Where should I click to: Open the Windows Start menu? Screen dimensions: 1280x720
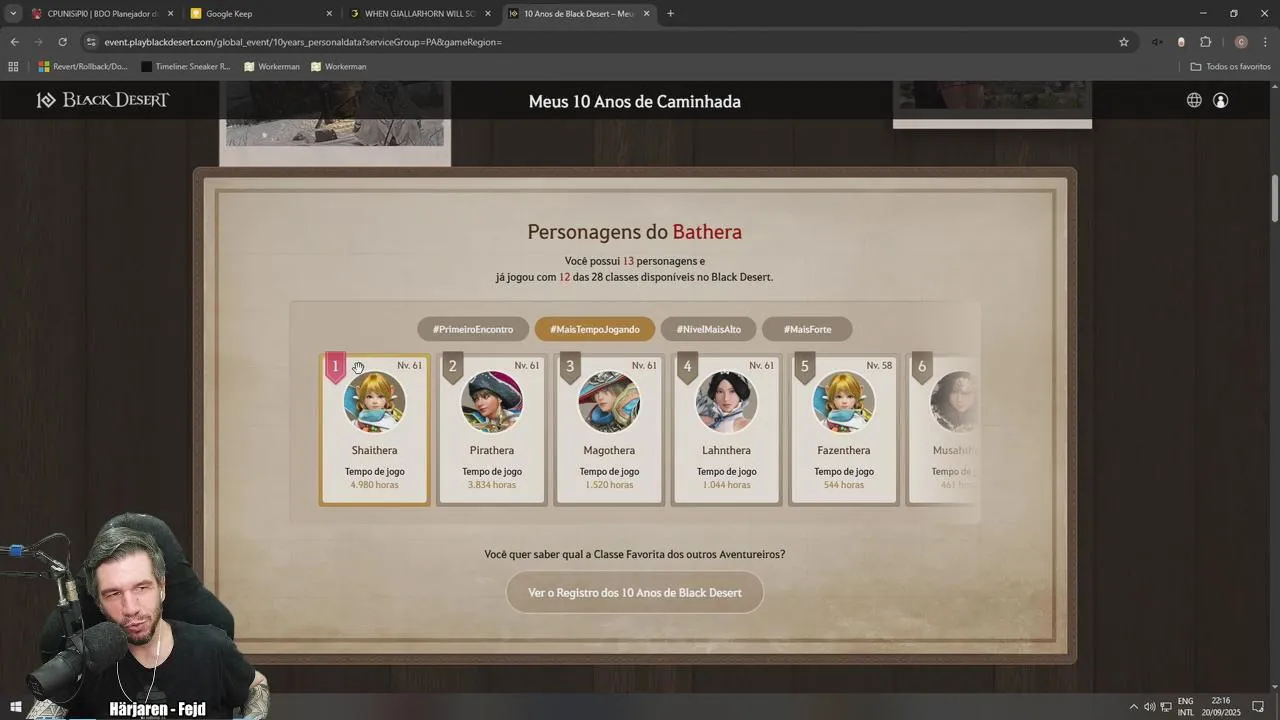pos(15,706)
